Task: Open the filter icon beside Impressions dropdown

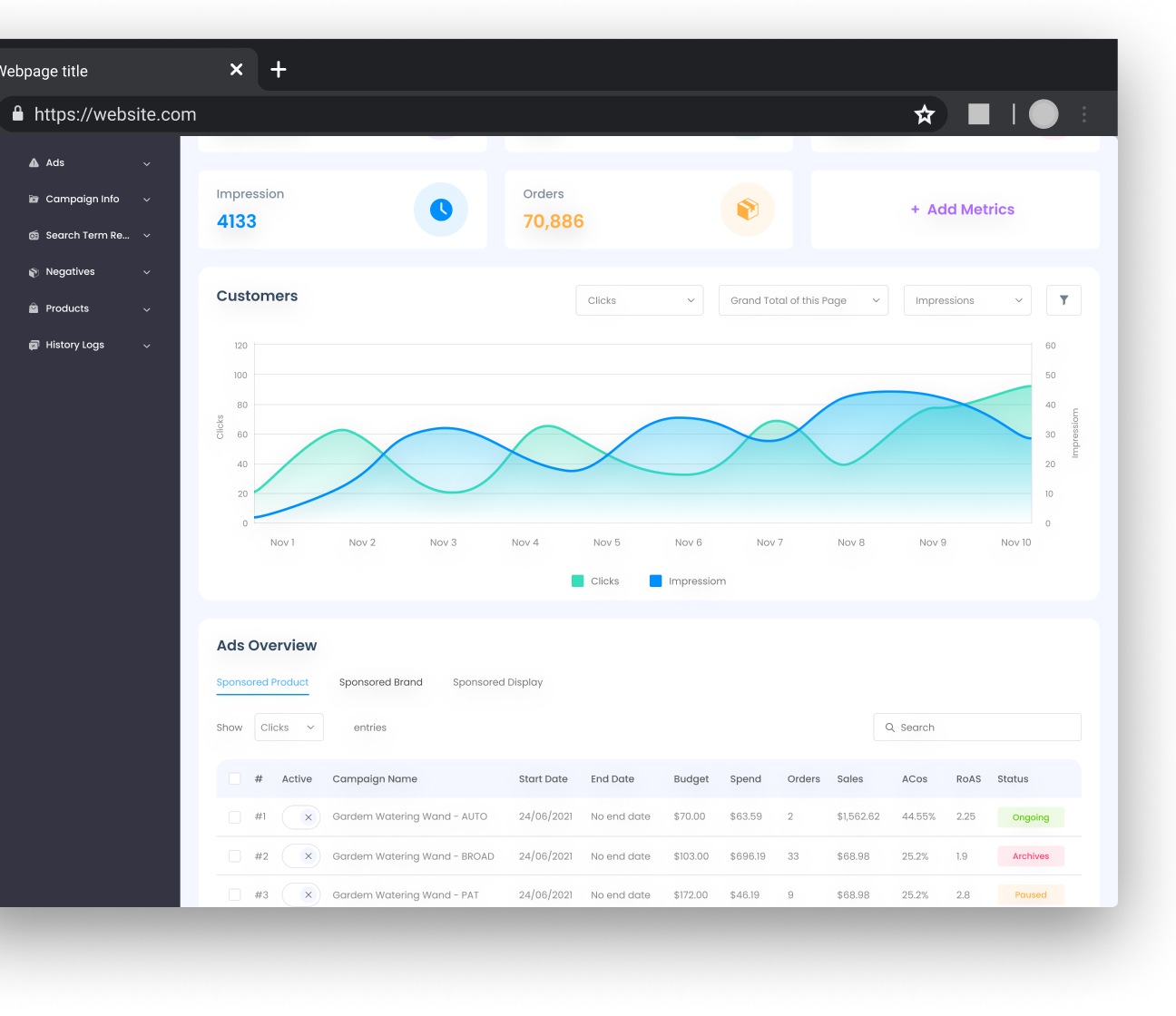Action: click(x=1063, y=299)
